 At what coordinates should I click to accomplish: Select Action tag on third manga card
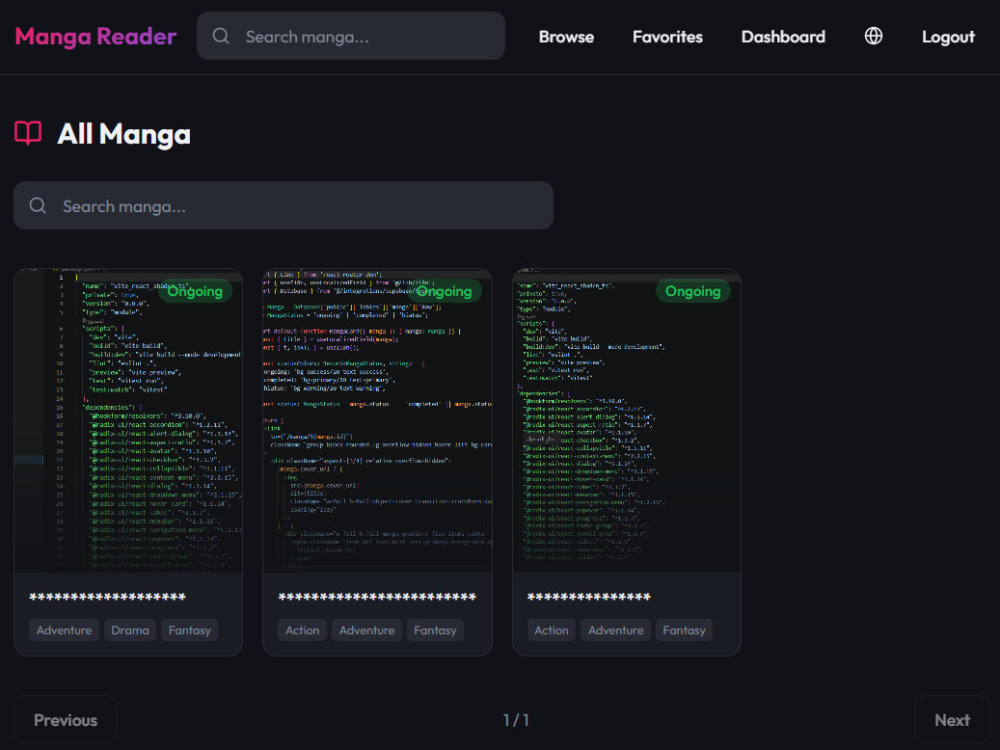click(551, 630)
